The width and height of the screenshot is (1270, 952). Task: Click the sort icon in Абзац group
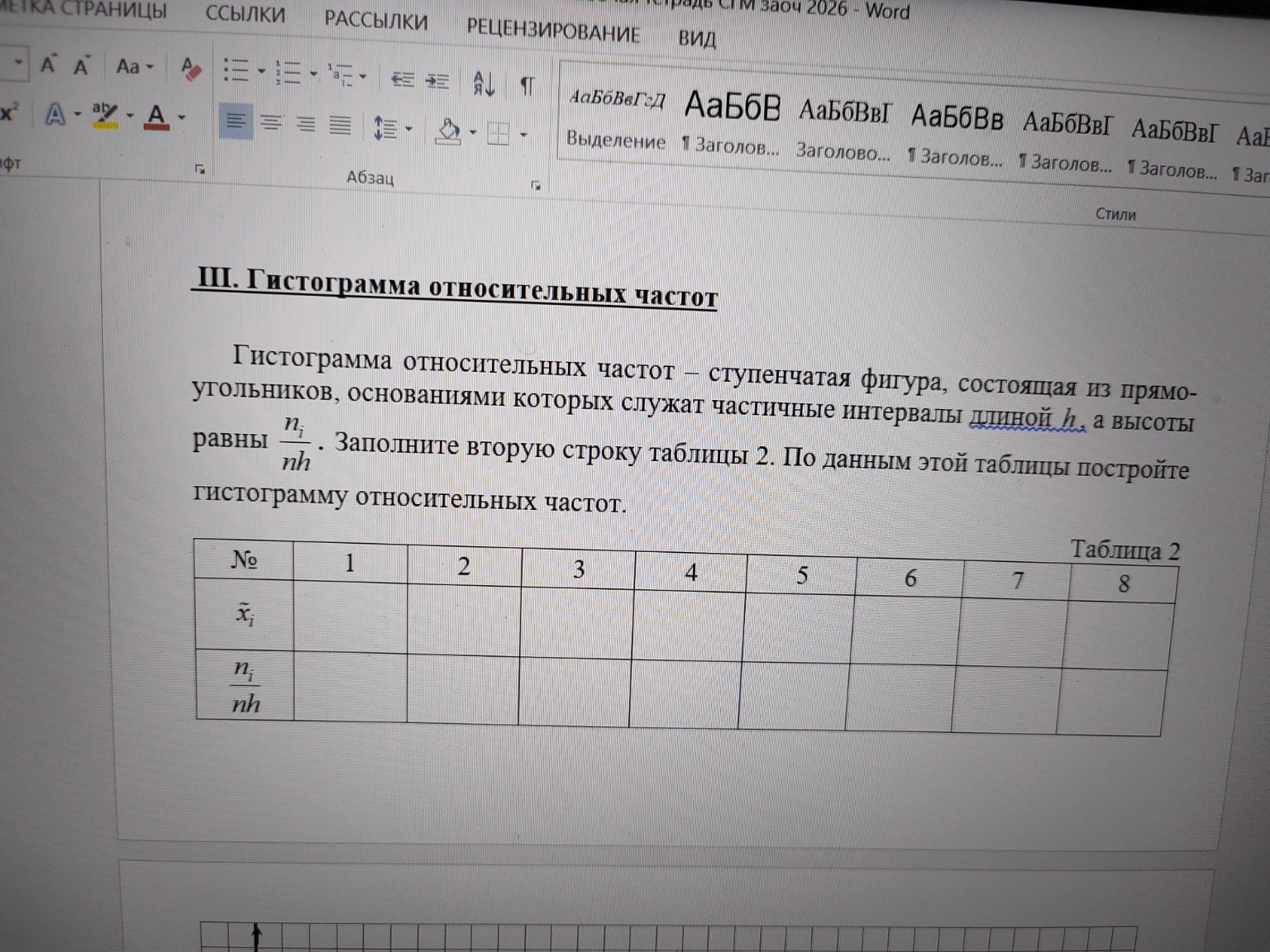[485, 83]
